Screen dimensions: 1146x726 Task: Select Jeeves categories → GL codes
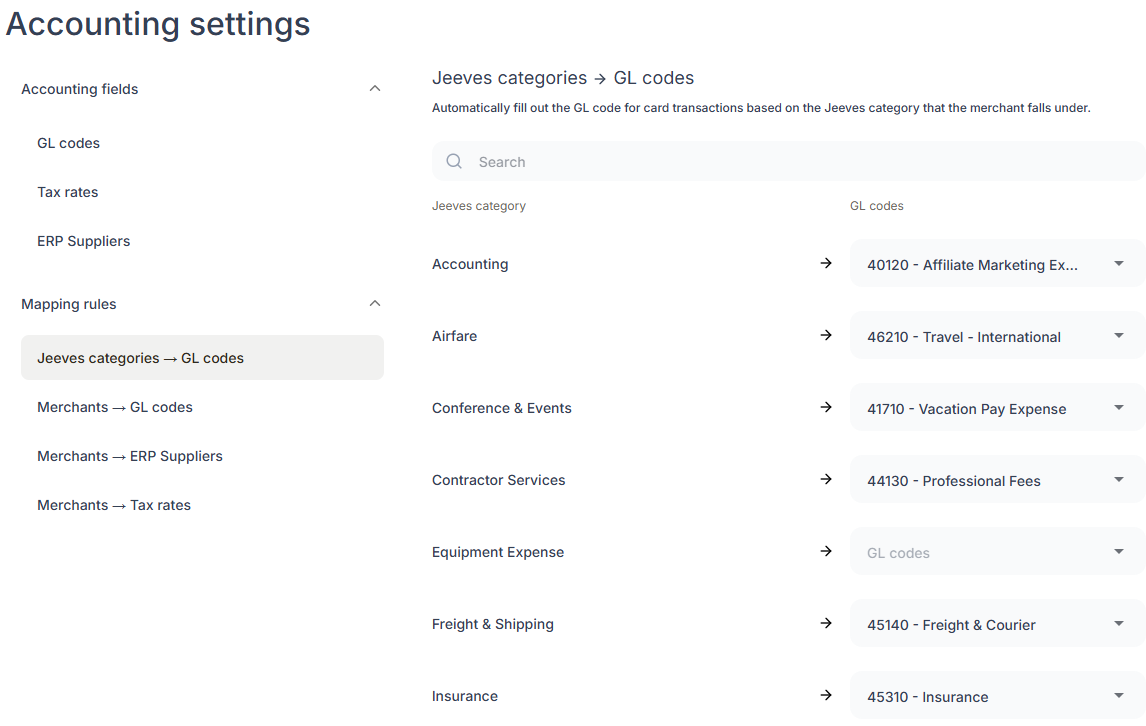point(141,358)
